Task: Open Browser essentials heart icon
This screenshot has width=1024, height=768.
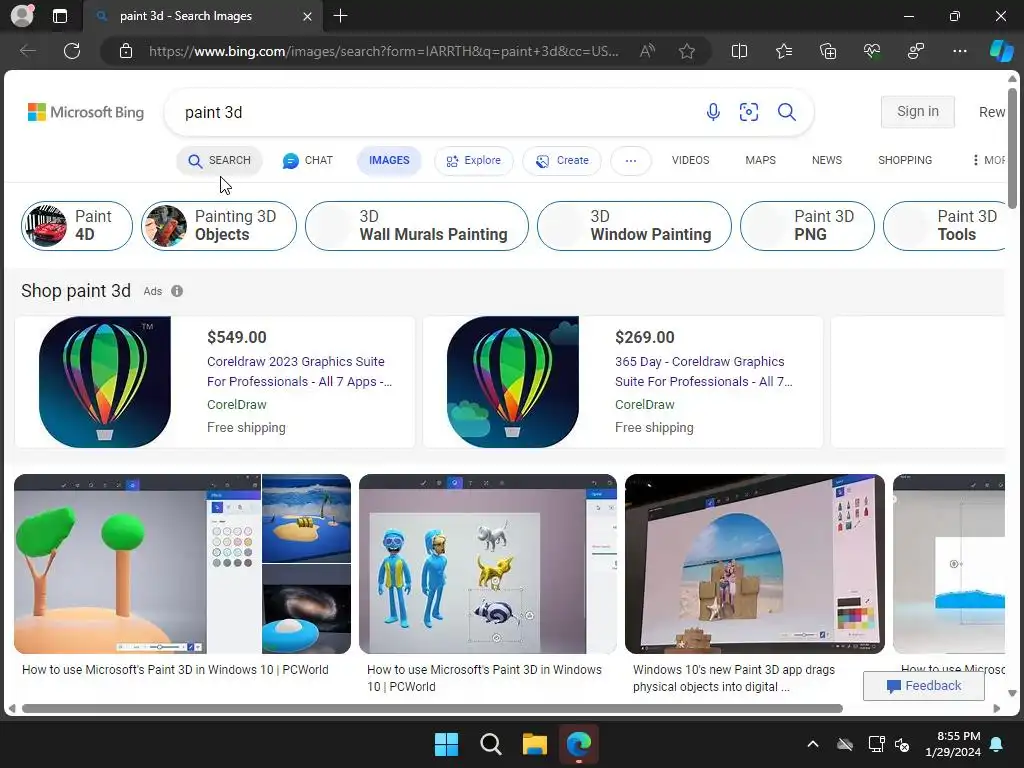Action: coord(872,51)
